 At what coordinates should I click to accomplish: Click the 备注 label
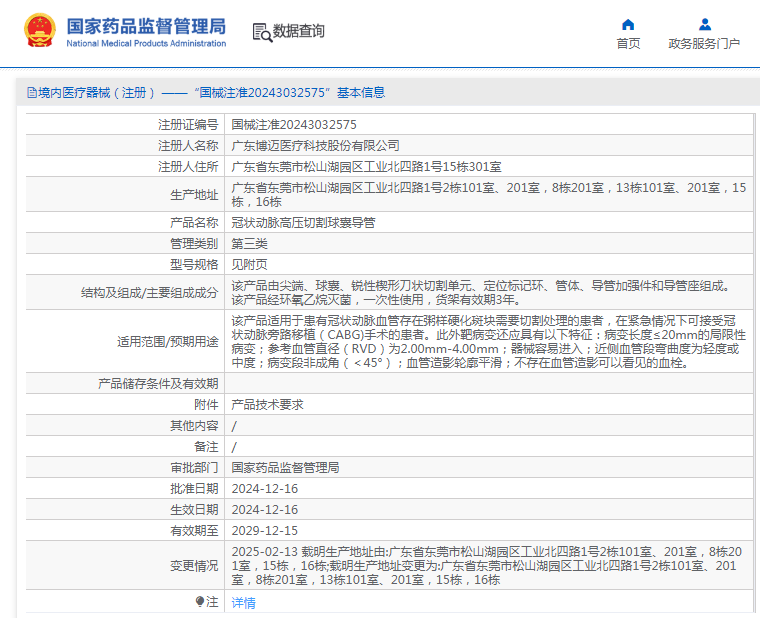click(x=206, y=446)
